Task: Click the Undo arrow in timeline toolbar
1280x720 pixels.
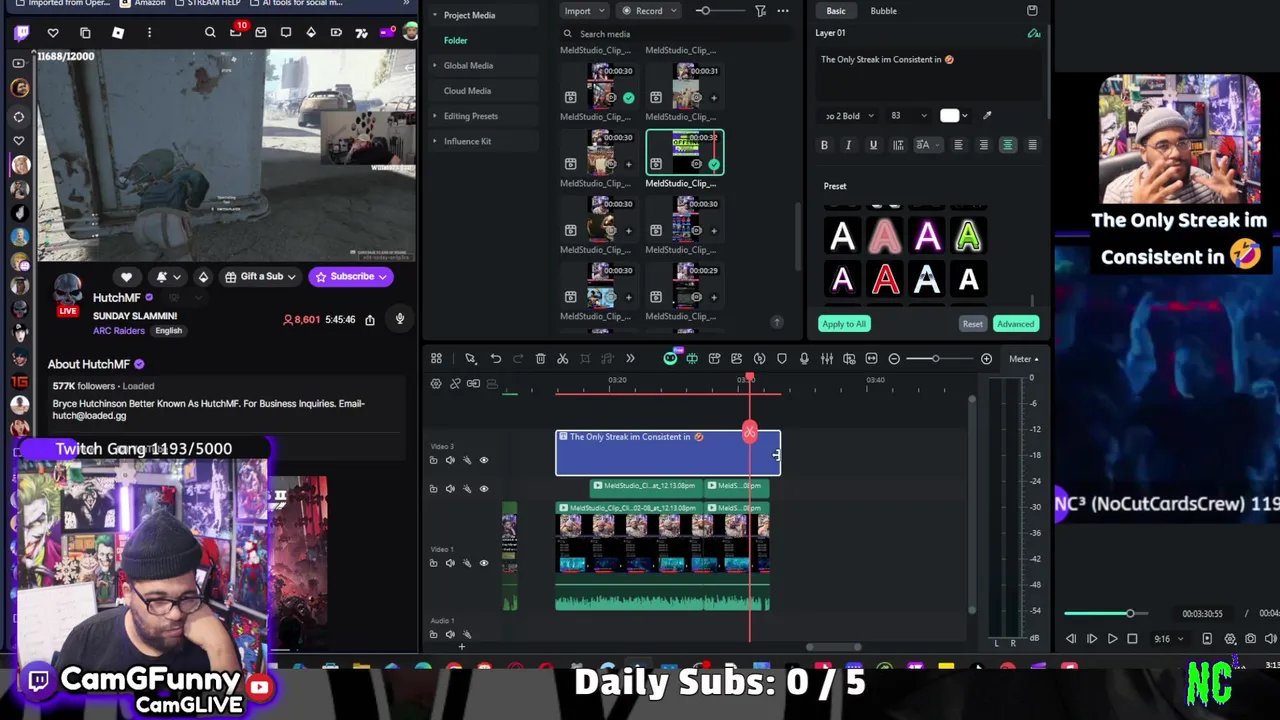Action: click(495, 358)
